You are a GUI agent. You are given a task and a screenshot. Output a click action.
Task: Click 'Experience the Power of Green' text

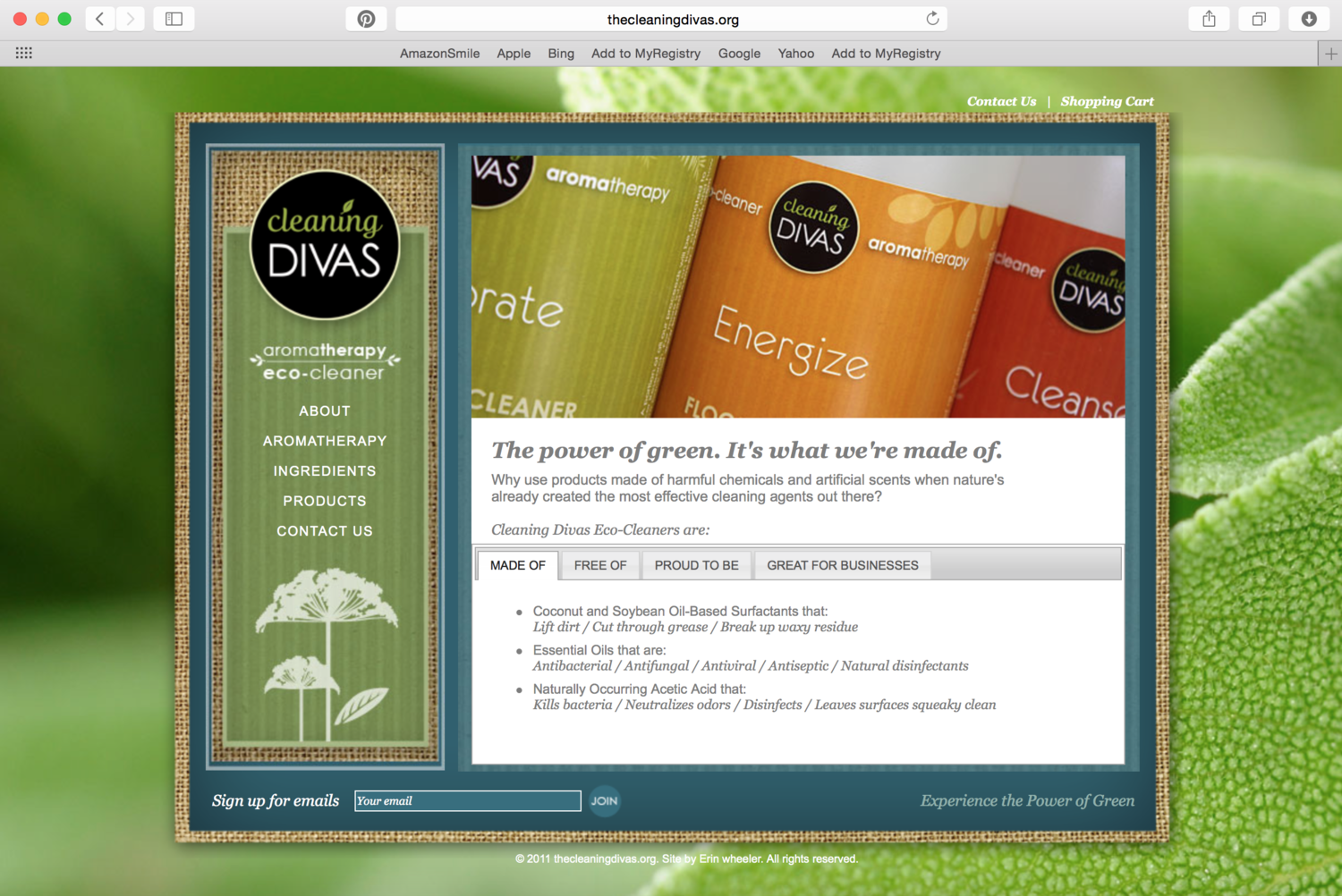click(x=1027, y=800)
